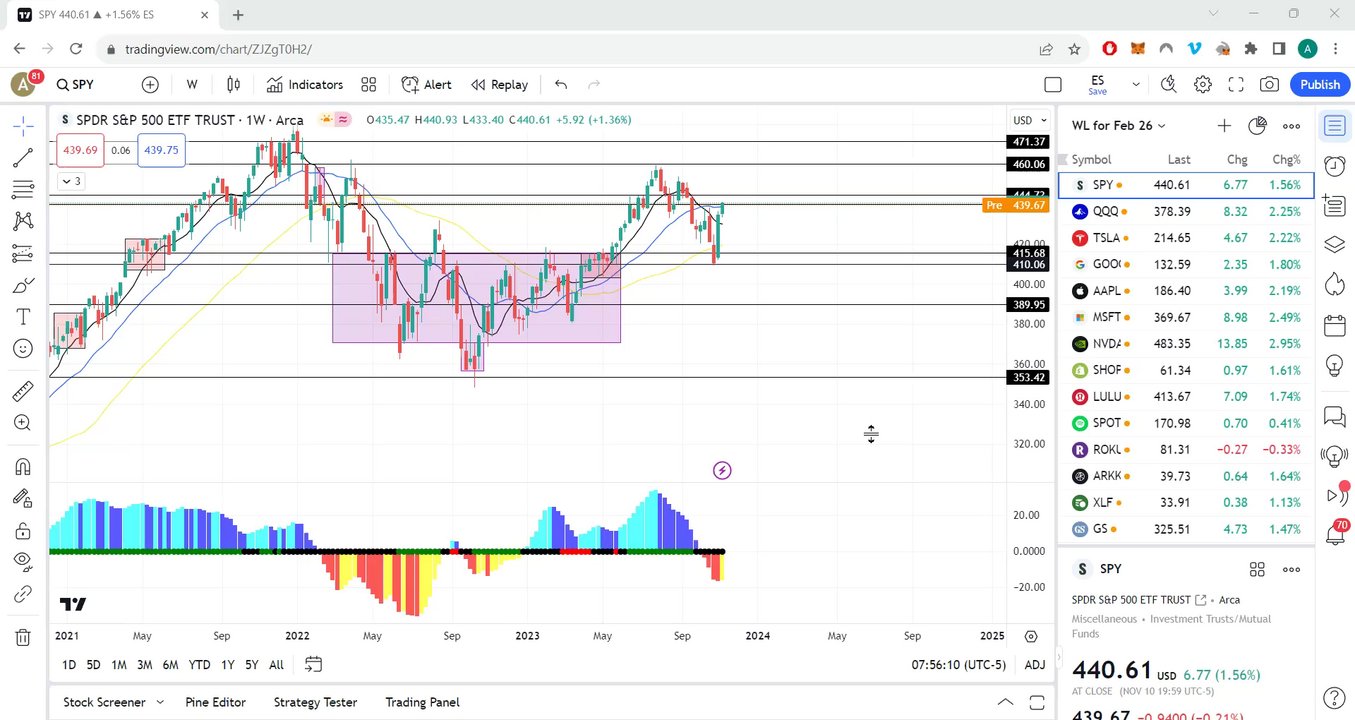Open the help center question icon

1333,698
